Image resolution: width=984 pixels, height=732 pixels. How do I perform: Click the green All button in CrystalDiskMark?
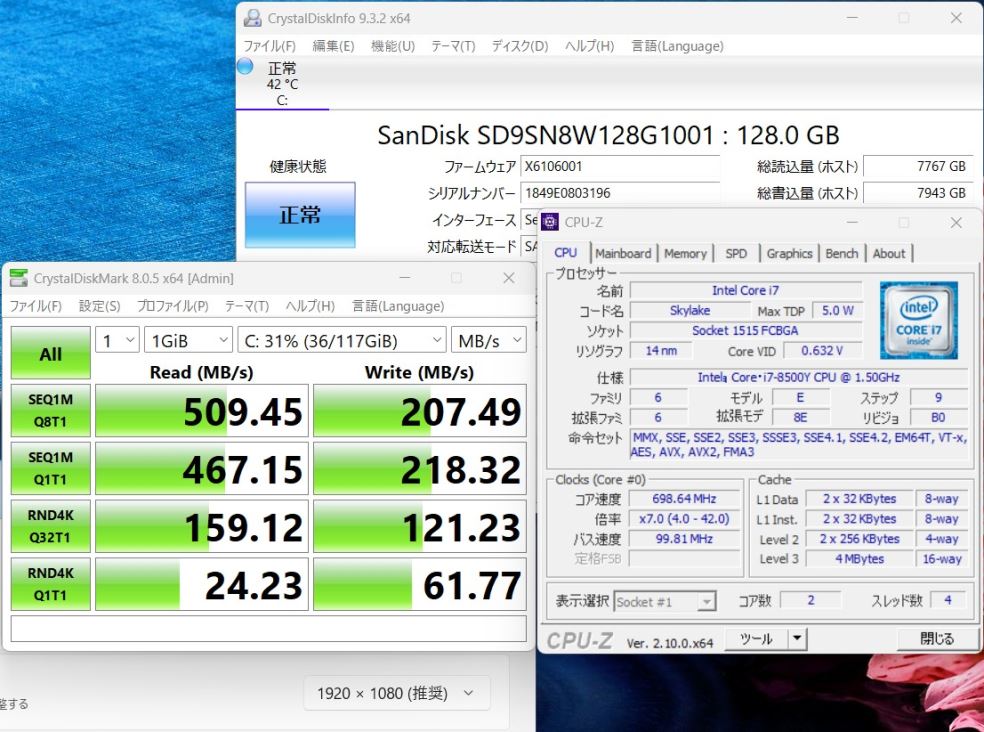[50, 353]
